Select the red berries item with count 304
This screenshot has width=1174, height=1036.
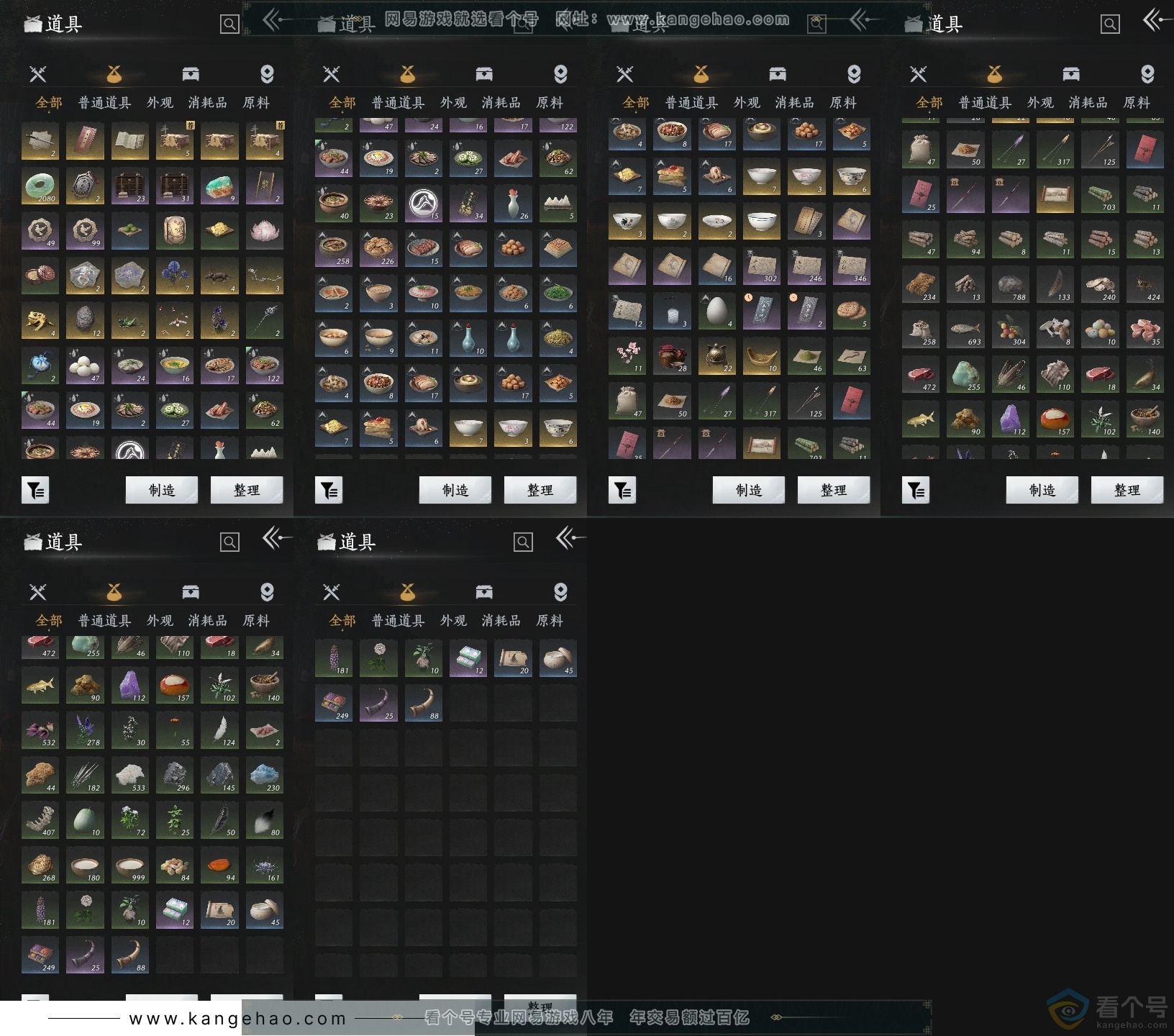pyautogui.click(x=1010, y=330)
